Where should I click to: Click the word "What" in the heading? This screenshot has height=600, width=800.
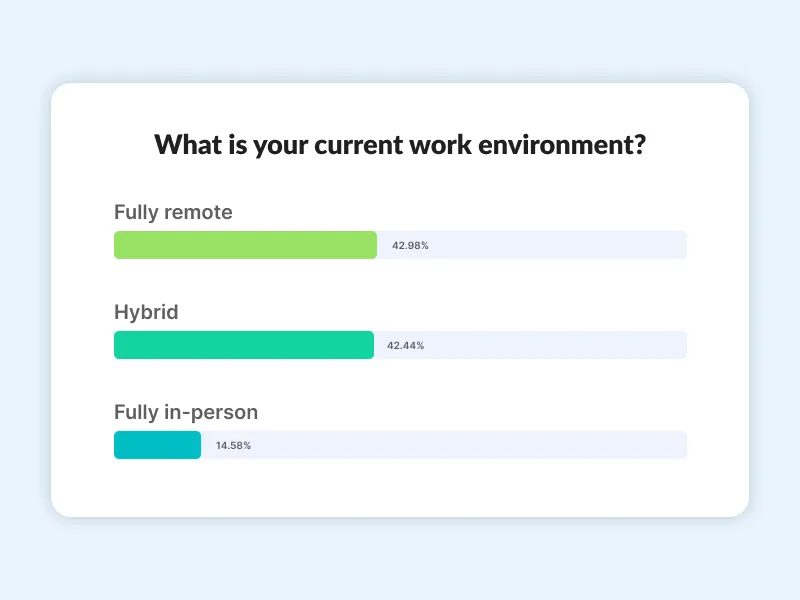point(188,144)
